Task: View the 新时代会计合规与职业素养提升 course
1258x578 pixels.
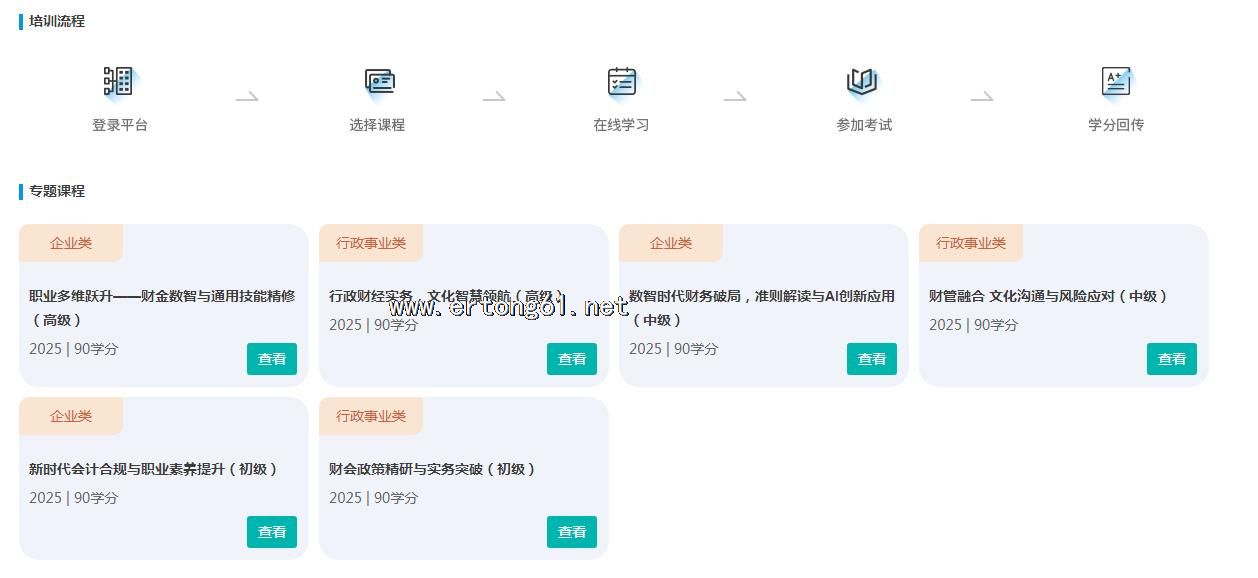Action: (272, 532)
